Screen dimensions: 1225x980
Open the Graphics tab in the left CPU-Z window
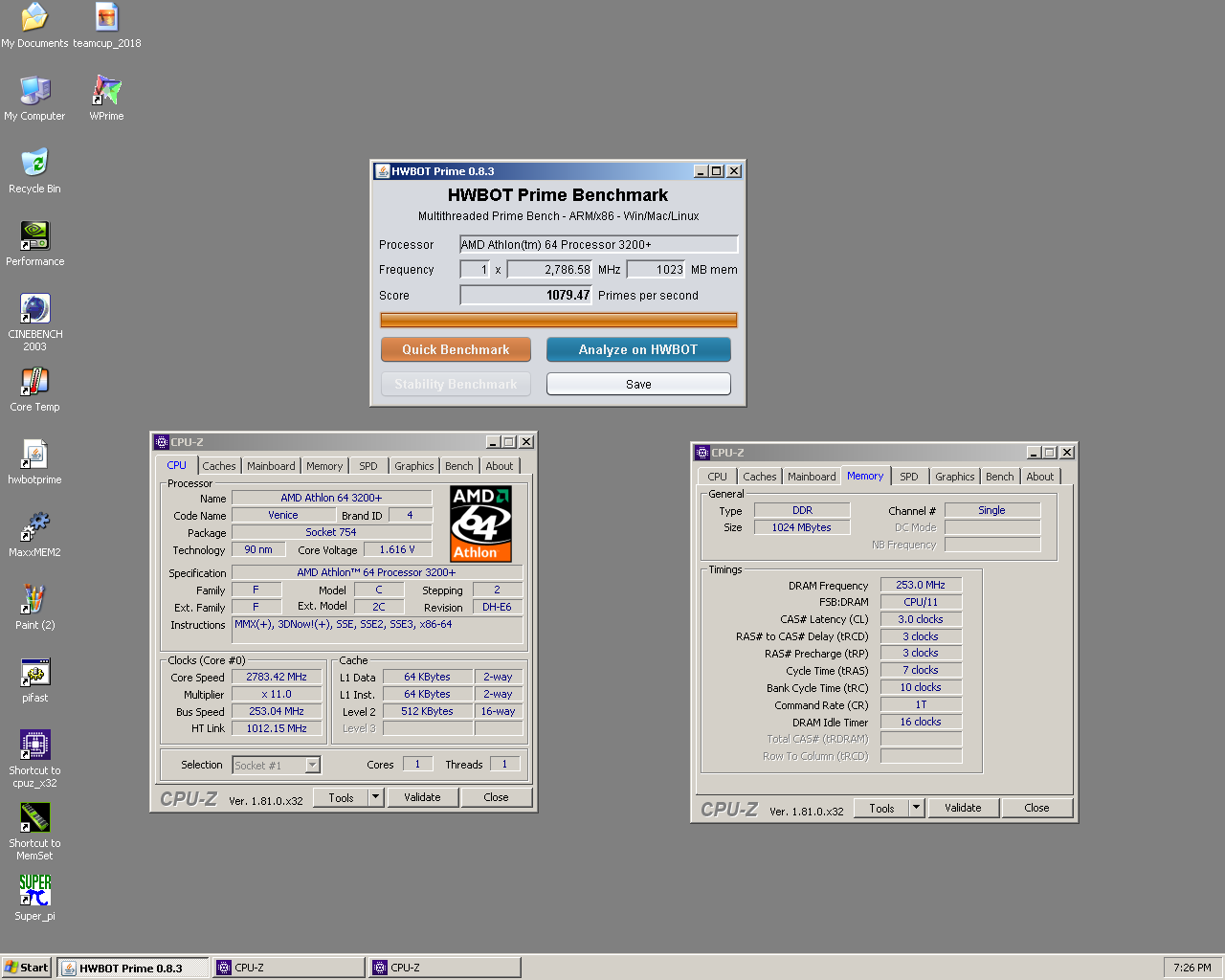[413, 466]
